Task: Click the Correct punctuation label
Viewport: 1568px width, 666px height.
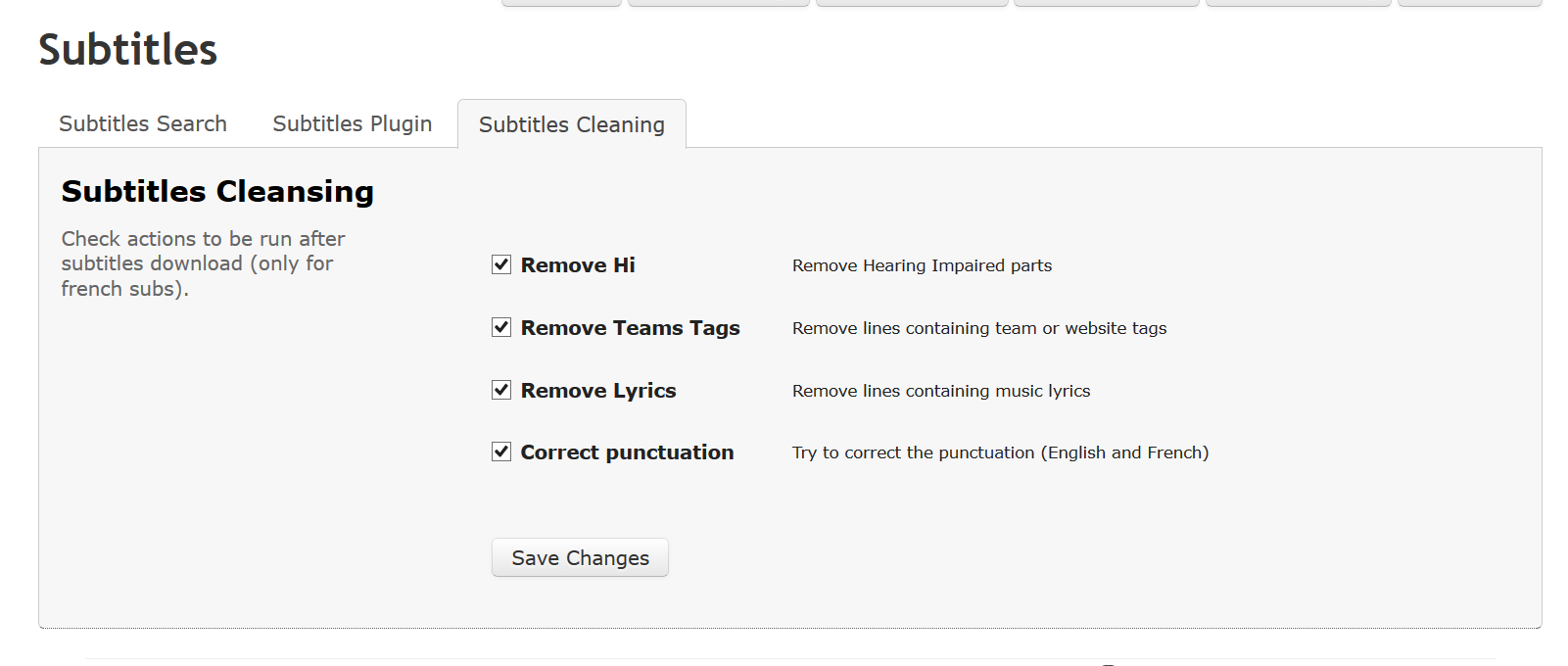Action: [x=627, y=452]
